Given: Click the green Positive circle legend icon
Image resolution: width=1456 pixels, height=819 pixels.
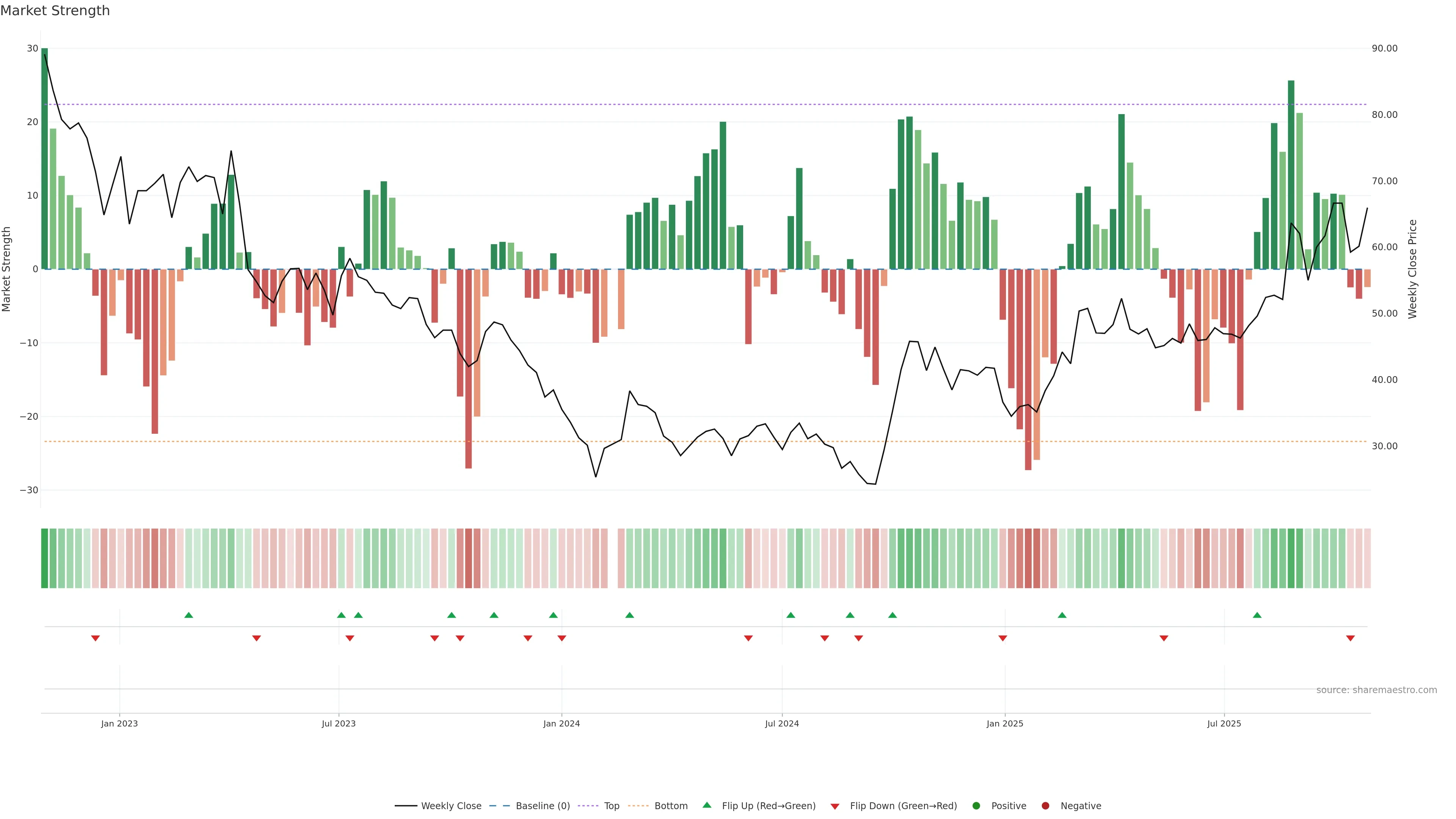Looking at the screenshot, I should click(976, 806).
